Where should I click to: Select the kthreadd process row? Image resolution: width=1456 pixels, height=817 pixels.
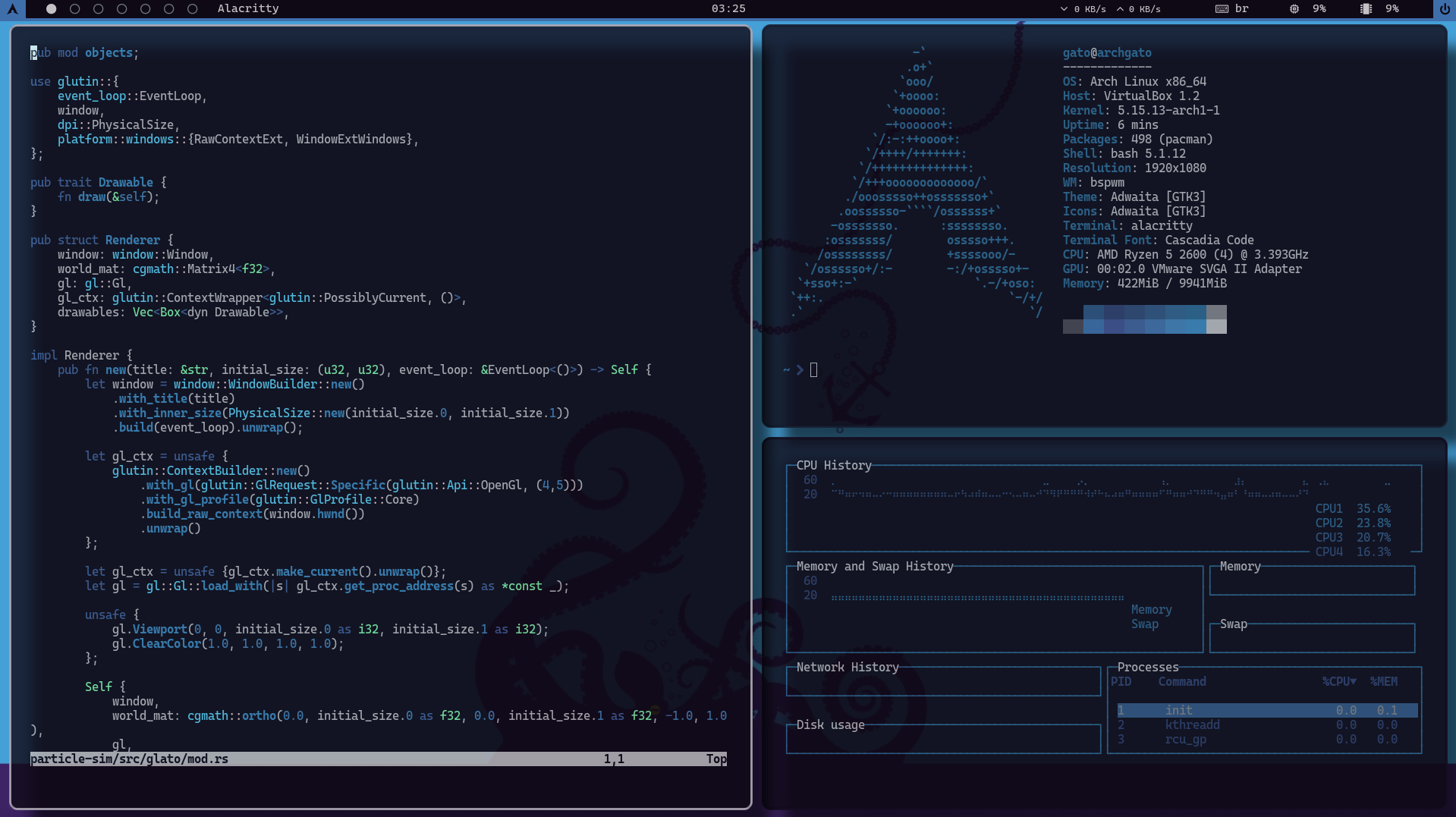(x=1267, y=724)
